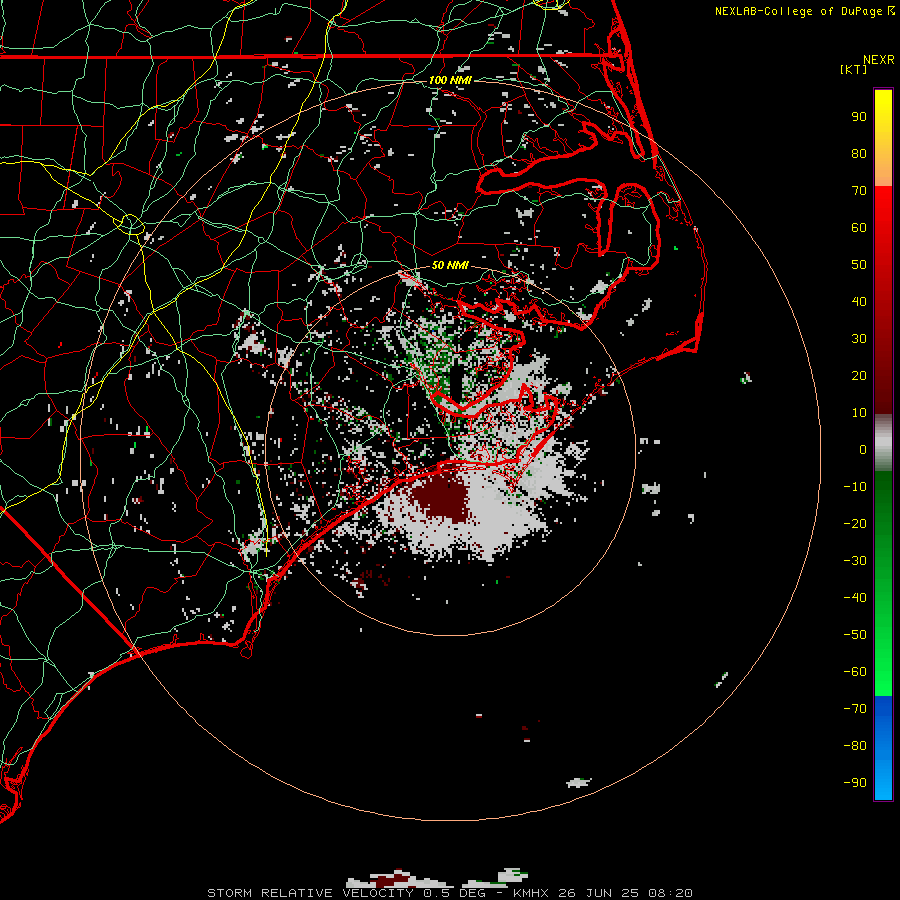The height and width of the screenshot is (900, 900).
Task: Click the [KT] units label above the scale
Action: (854, 69)
